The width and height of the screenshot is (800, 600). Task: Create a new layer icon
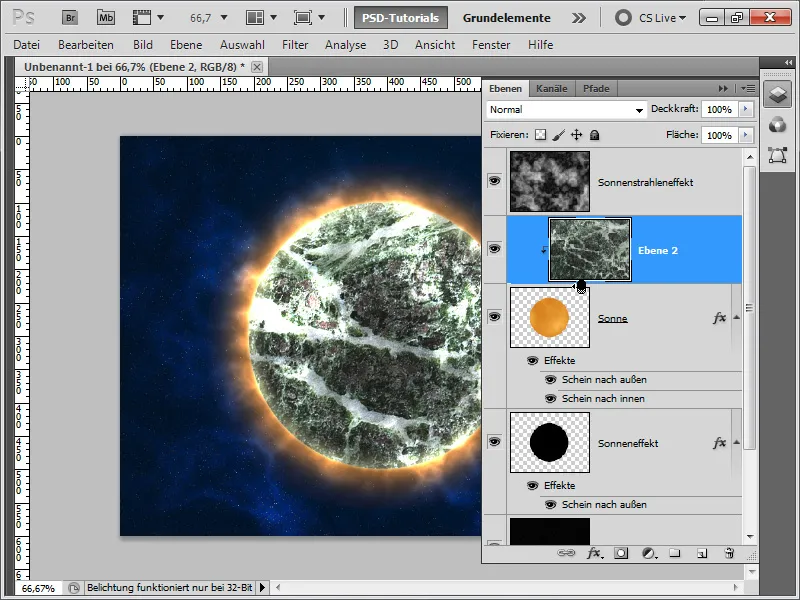click(702, 553)
